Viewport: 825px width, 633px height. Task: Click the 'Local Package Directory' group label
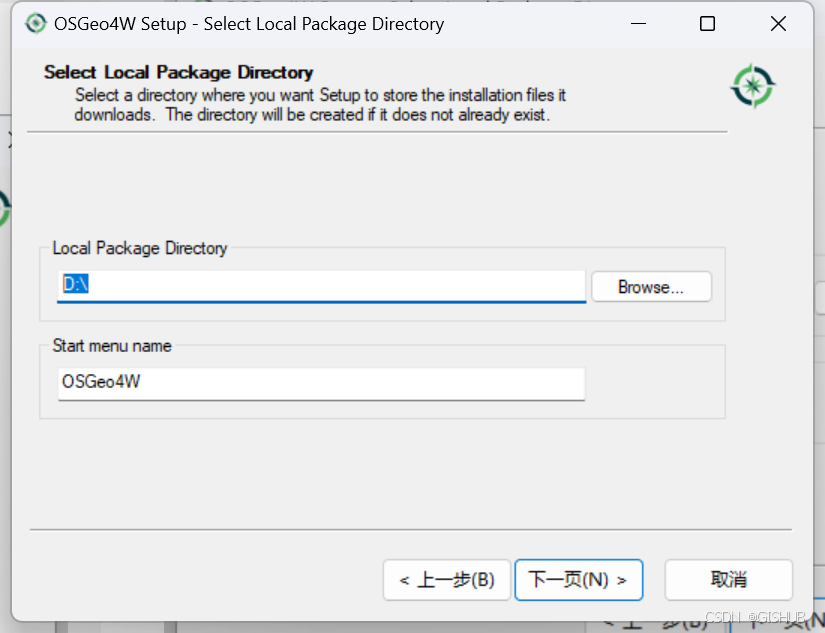point(139,248)
